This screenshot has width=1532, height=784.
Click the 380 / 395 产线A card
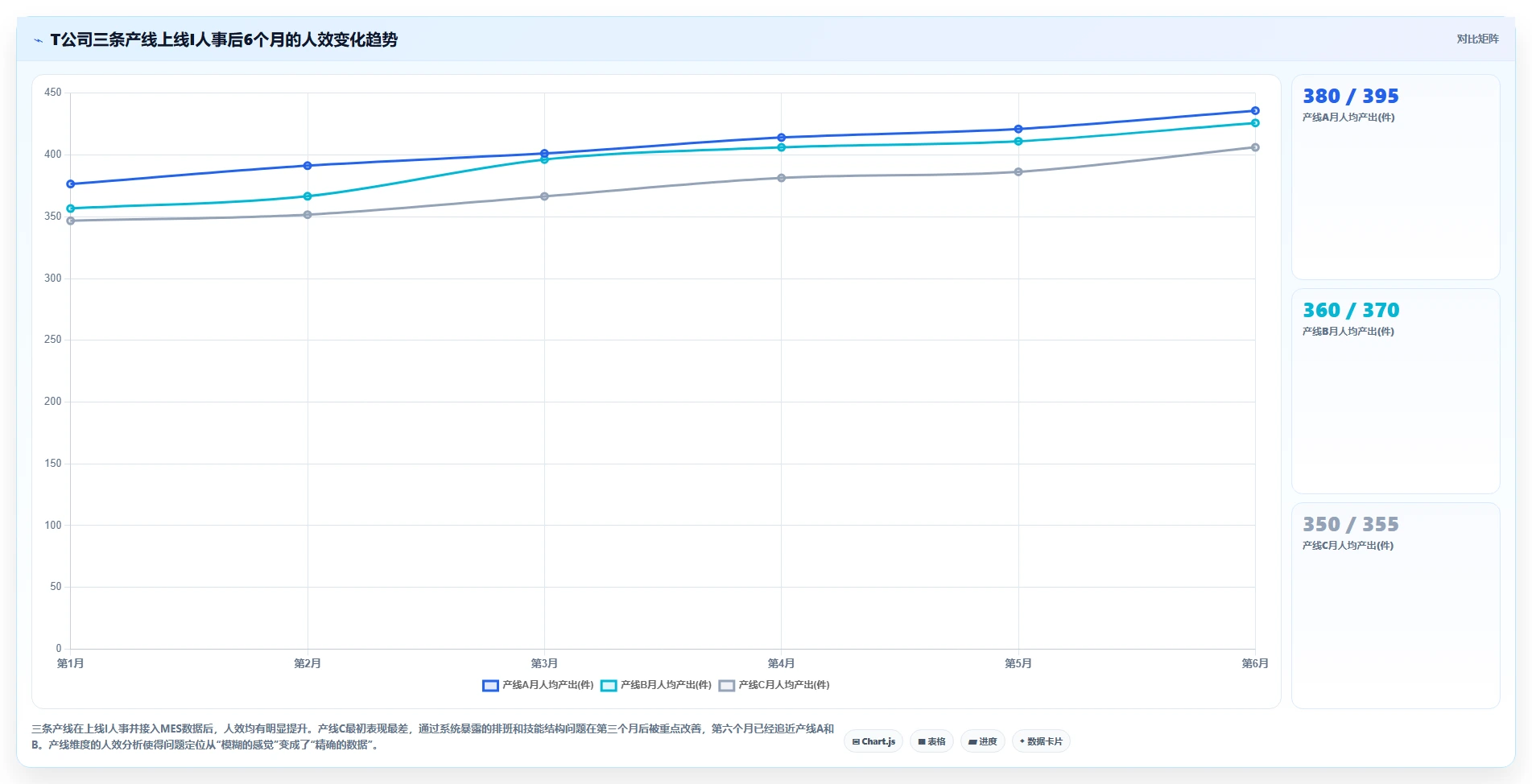click(1395, 177)
